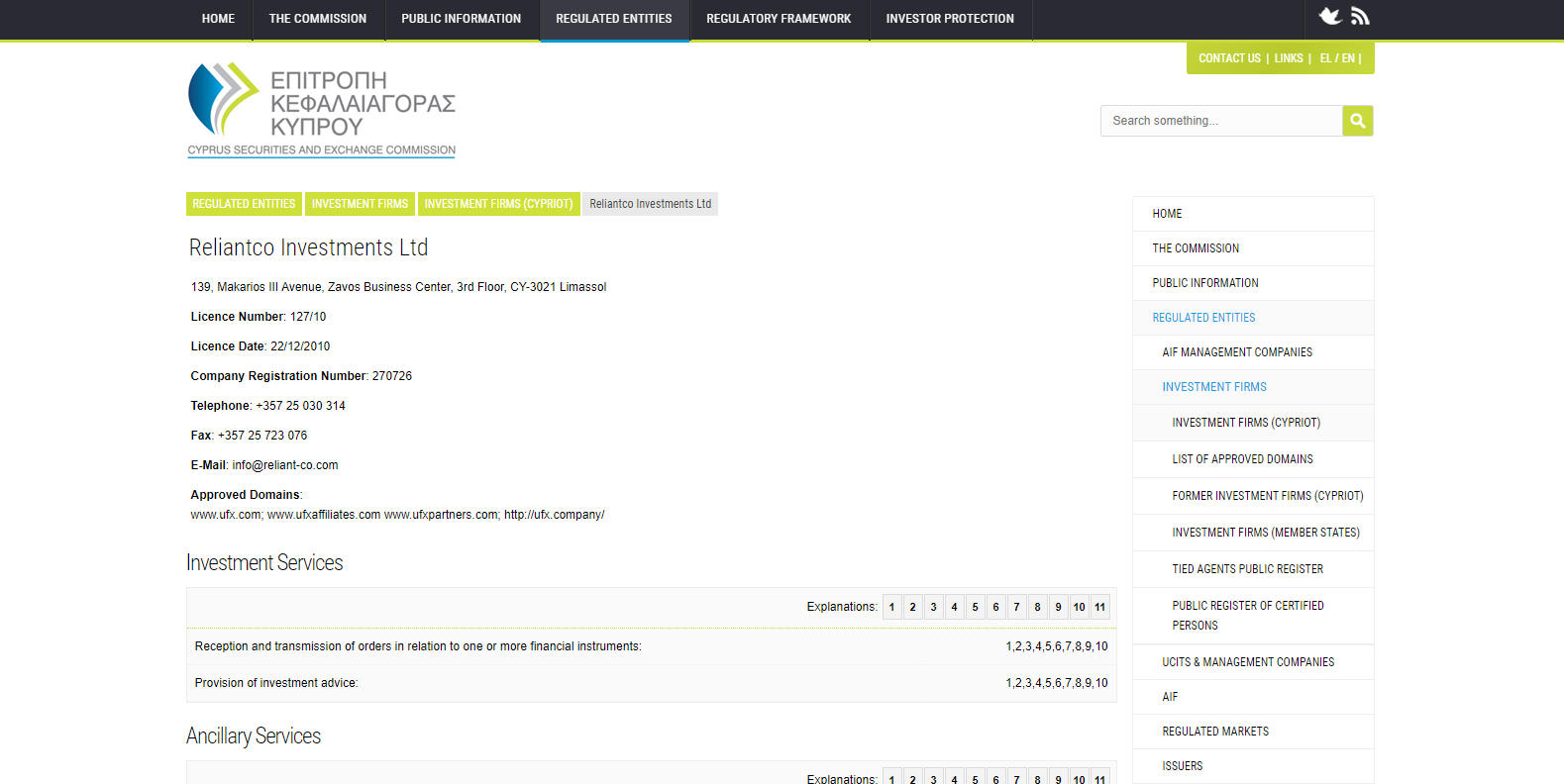The height and width of the screenshot is (784, 1564).
Task: Open PUBLIC INFORMATION top menu
Action: 462,19
